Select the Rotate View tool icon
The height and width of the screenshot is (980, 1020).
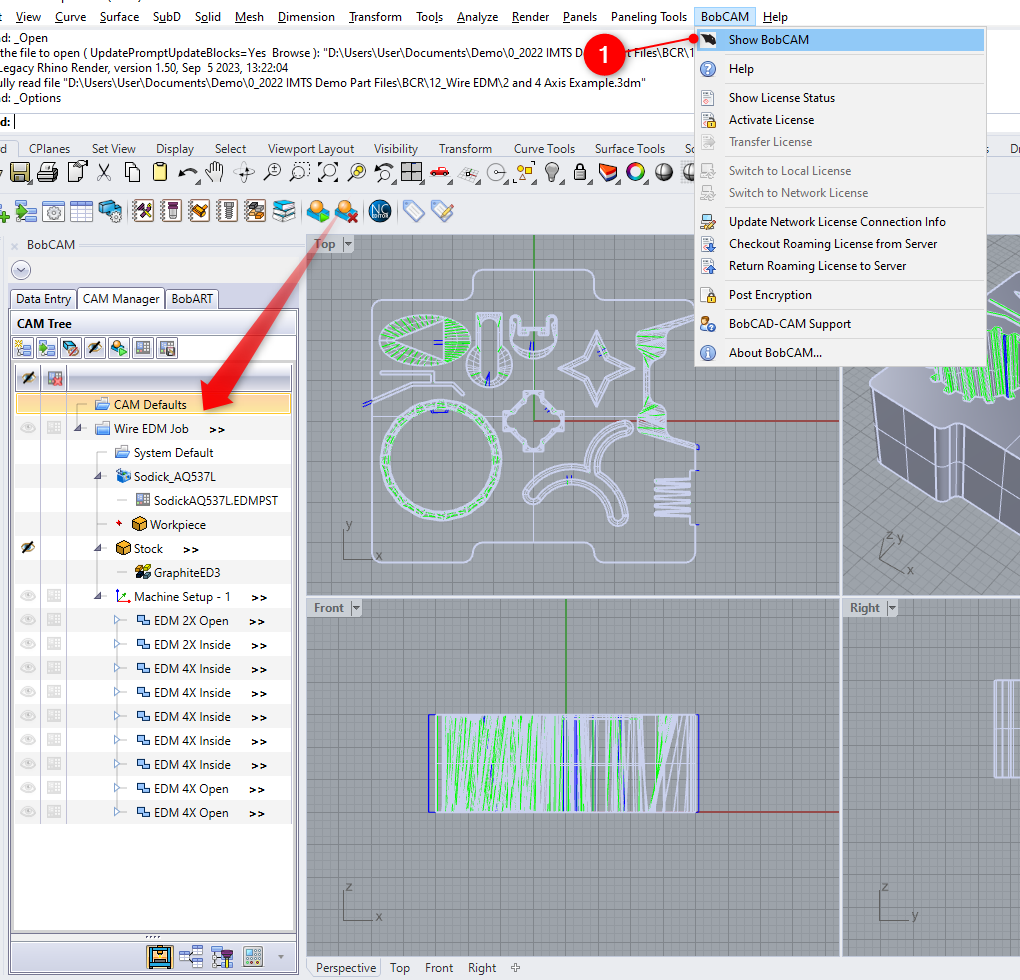[245, 172]
